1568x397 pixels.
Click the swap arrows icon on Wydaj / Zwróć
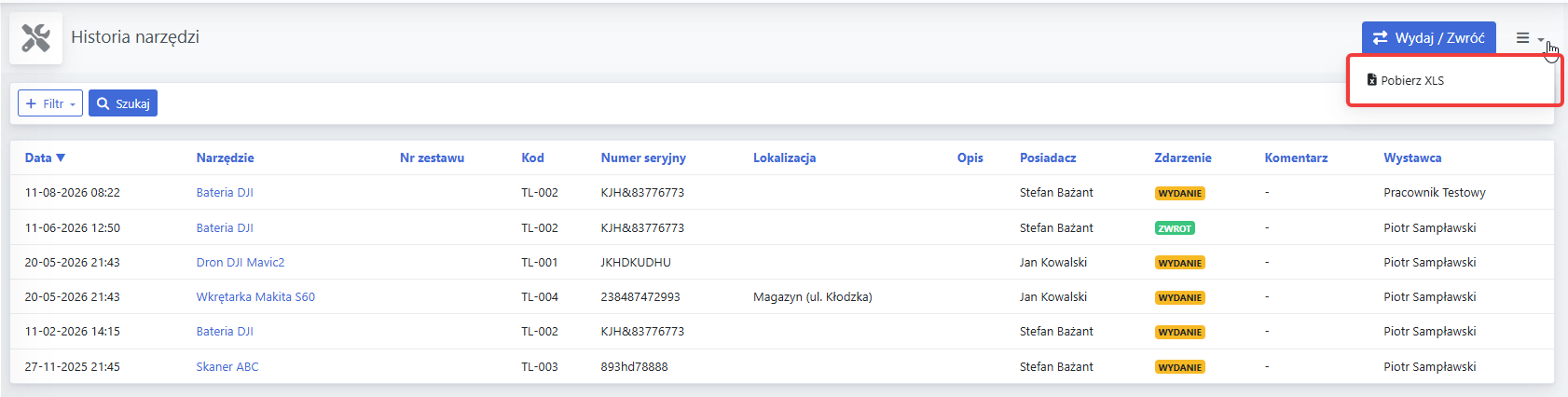coord(1380,38)
